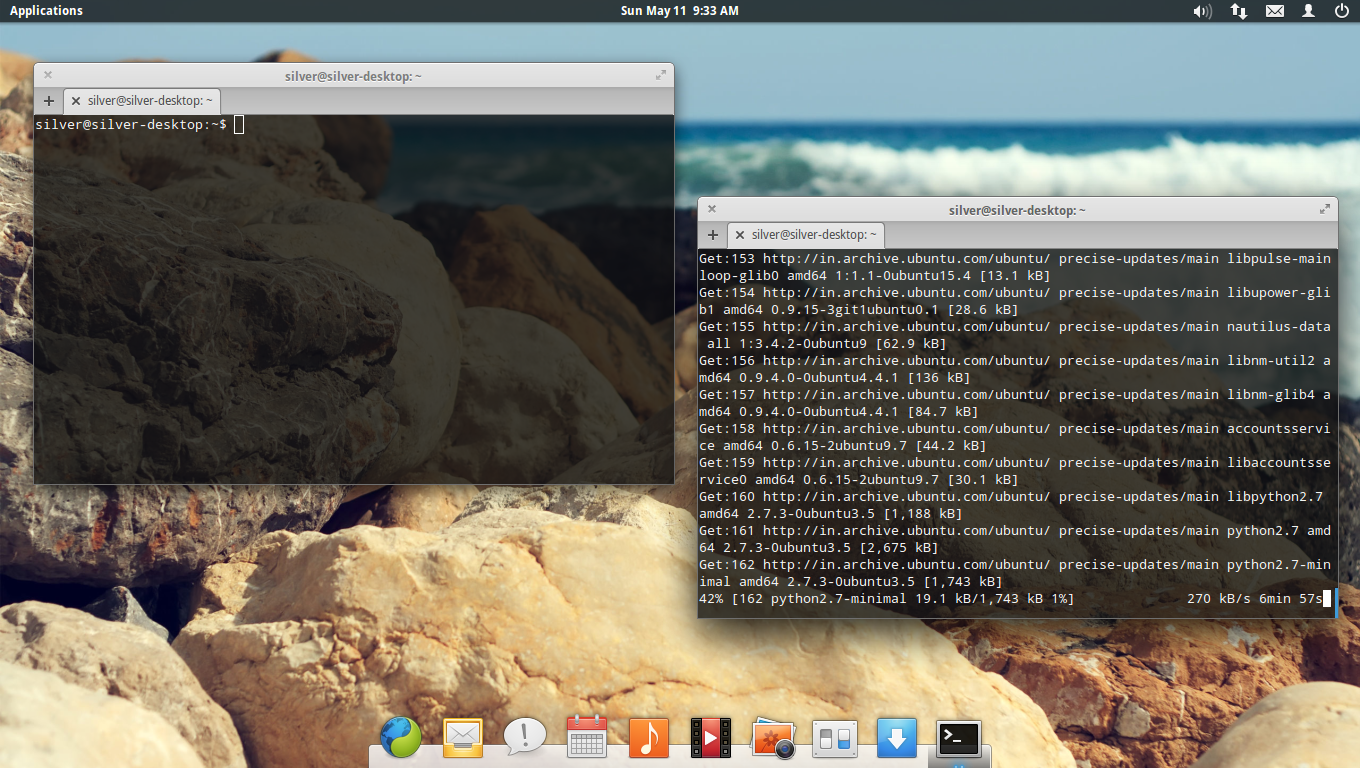Open the Calendar app in the dock
This screenshot has width=1360, height=768.
click(x=587, y=738)
